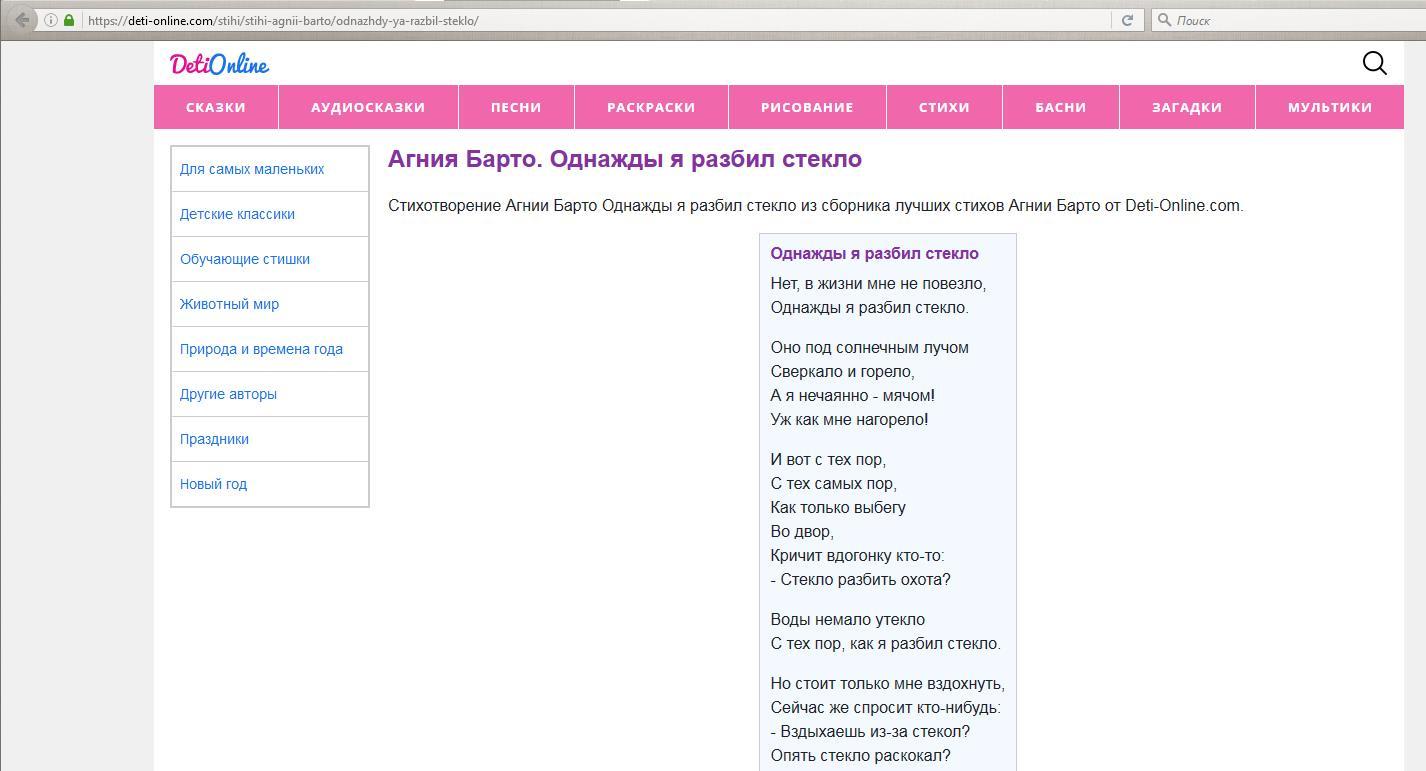1426x771 pixels.
Task: Click line А я нечаянно - мячом!
Action: pos(853,396)
